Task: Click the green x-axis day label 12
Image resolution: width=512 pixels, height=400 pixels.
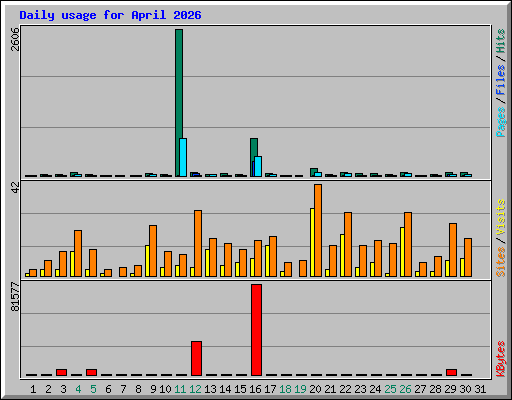Action: 195,389
